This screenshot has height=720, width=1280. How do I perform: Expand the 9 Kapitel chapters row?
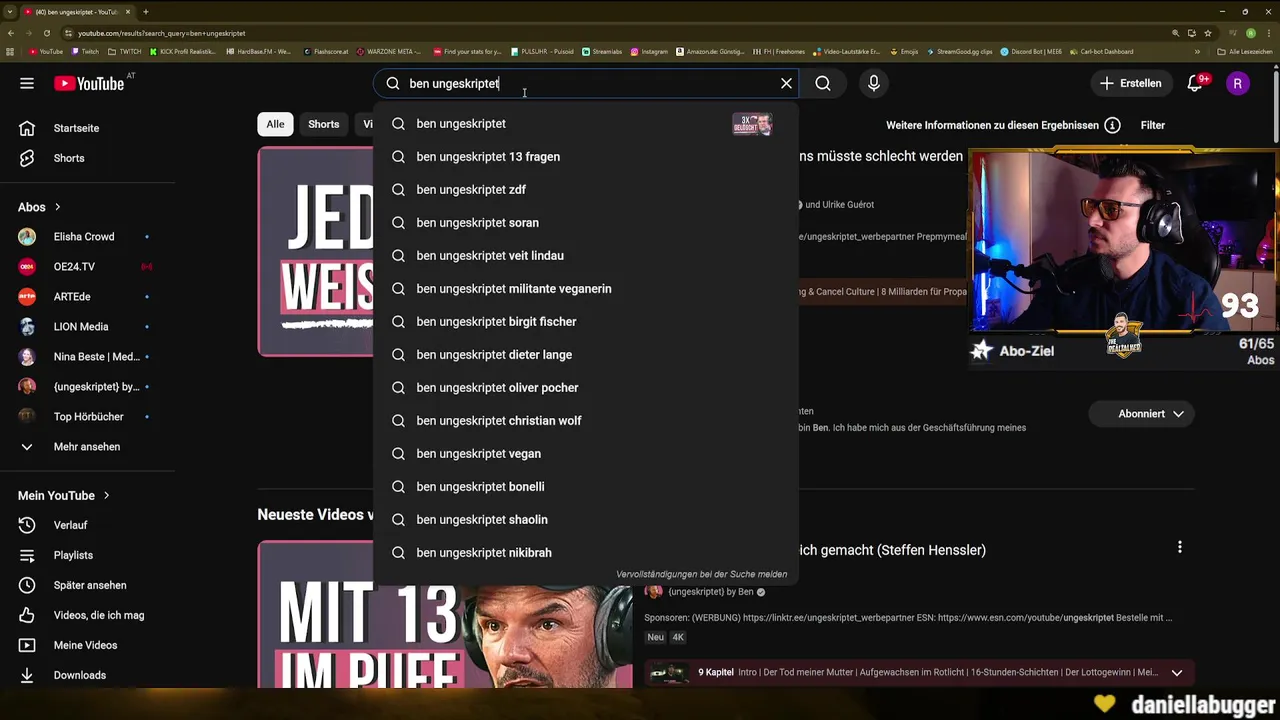point(919,673)
